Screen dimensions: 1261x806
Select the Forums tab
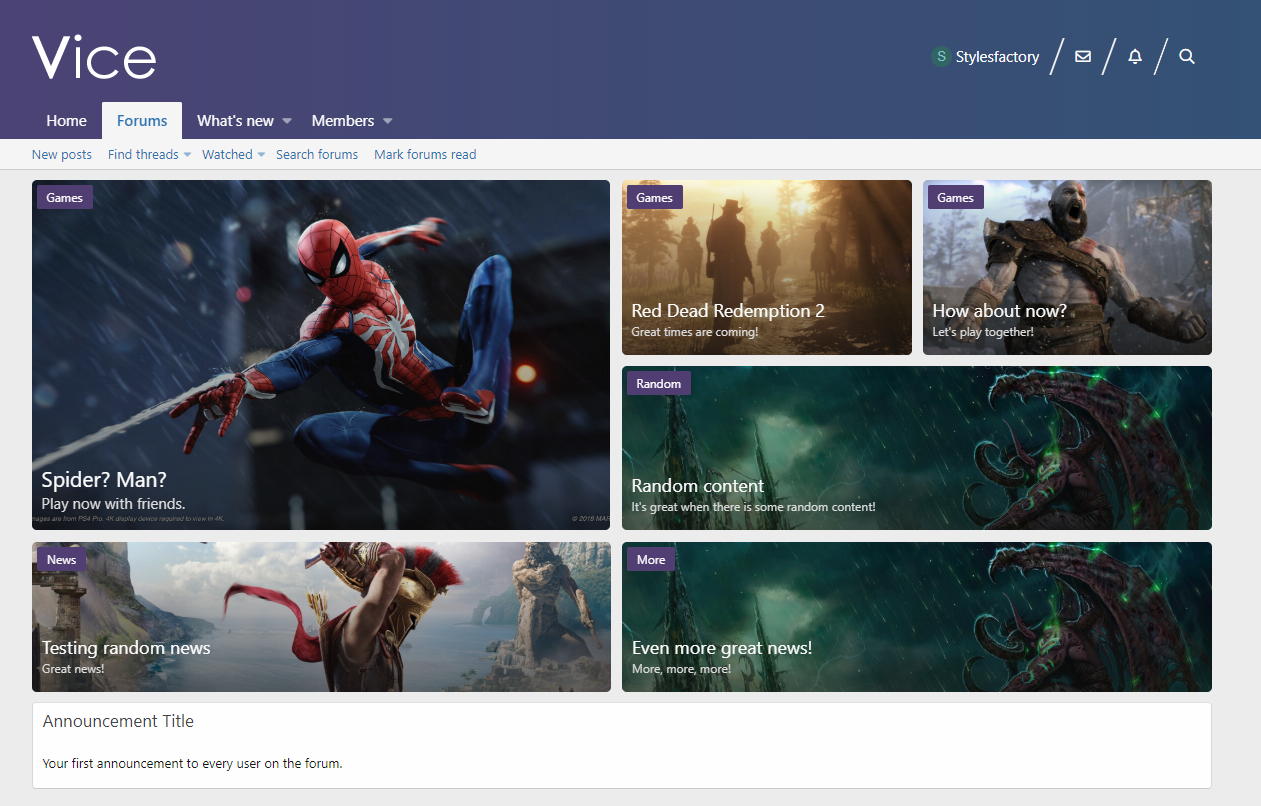click(x=142, y=121)
